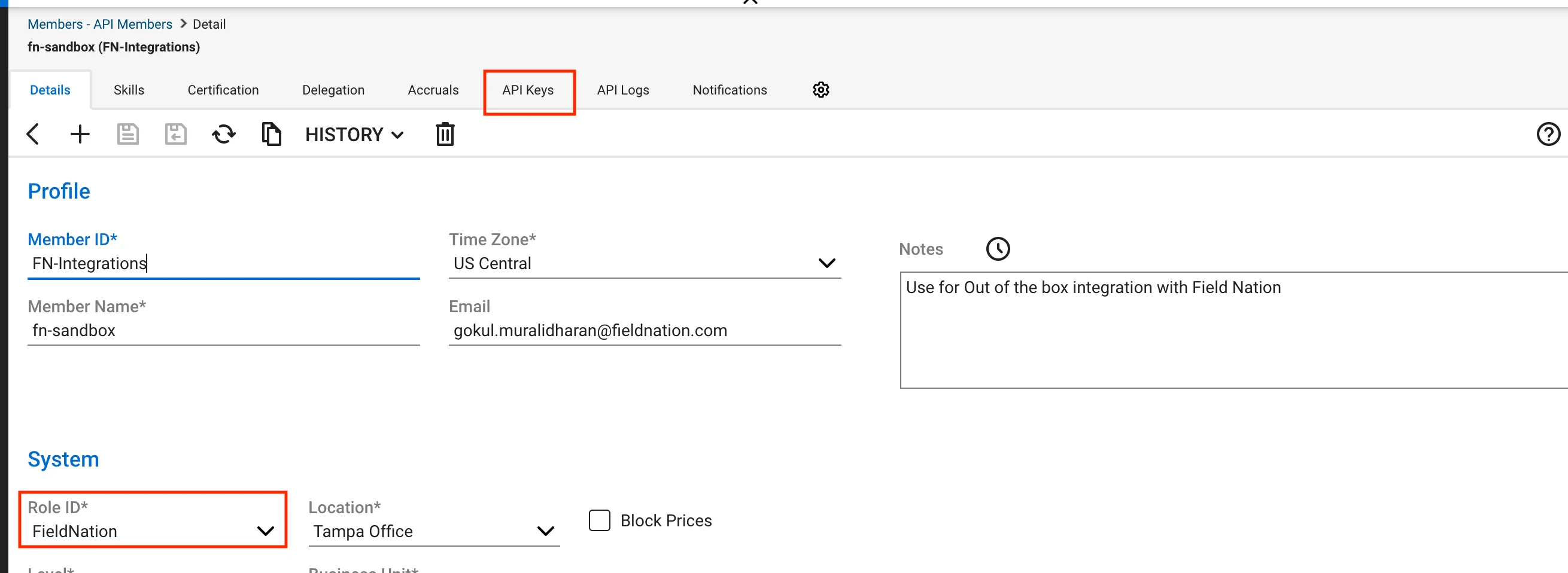Screen dimensions: 1568x573
Task: Open the Accruals tab
Action: tap(433, 90)
